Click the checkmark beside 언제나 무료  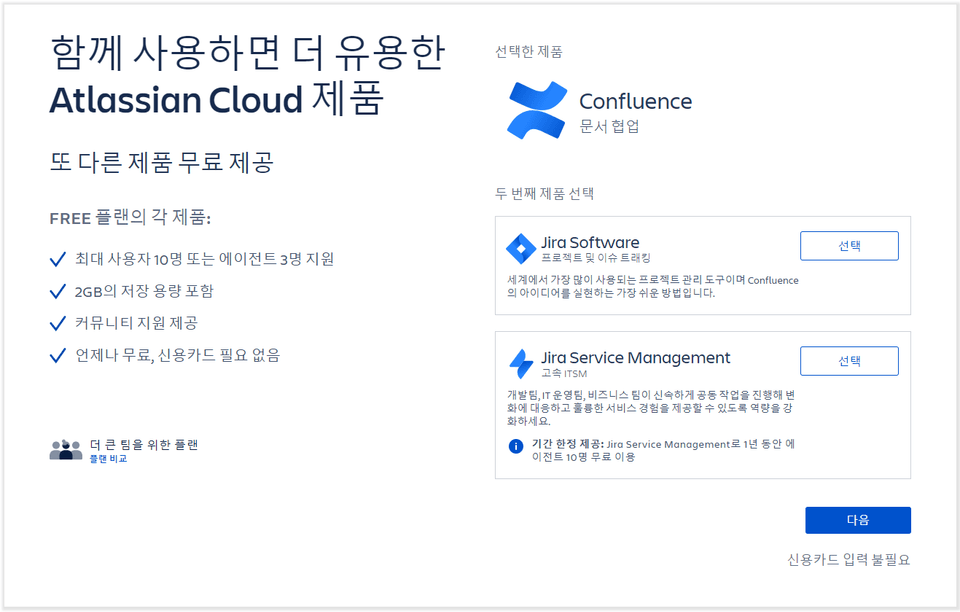58,356
